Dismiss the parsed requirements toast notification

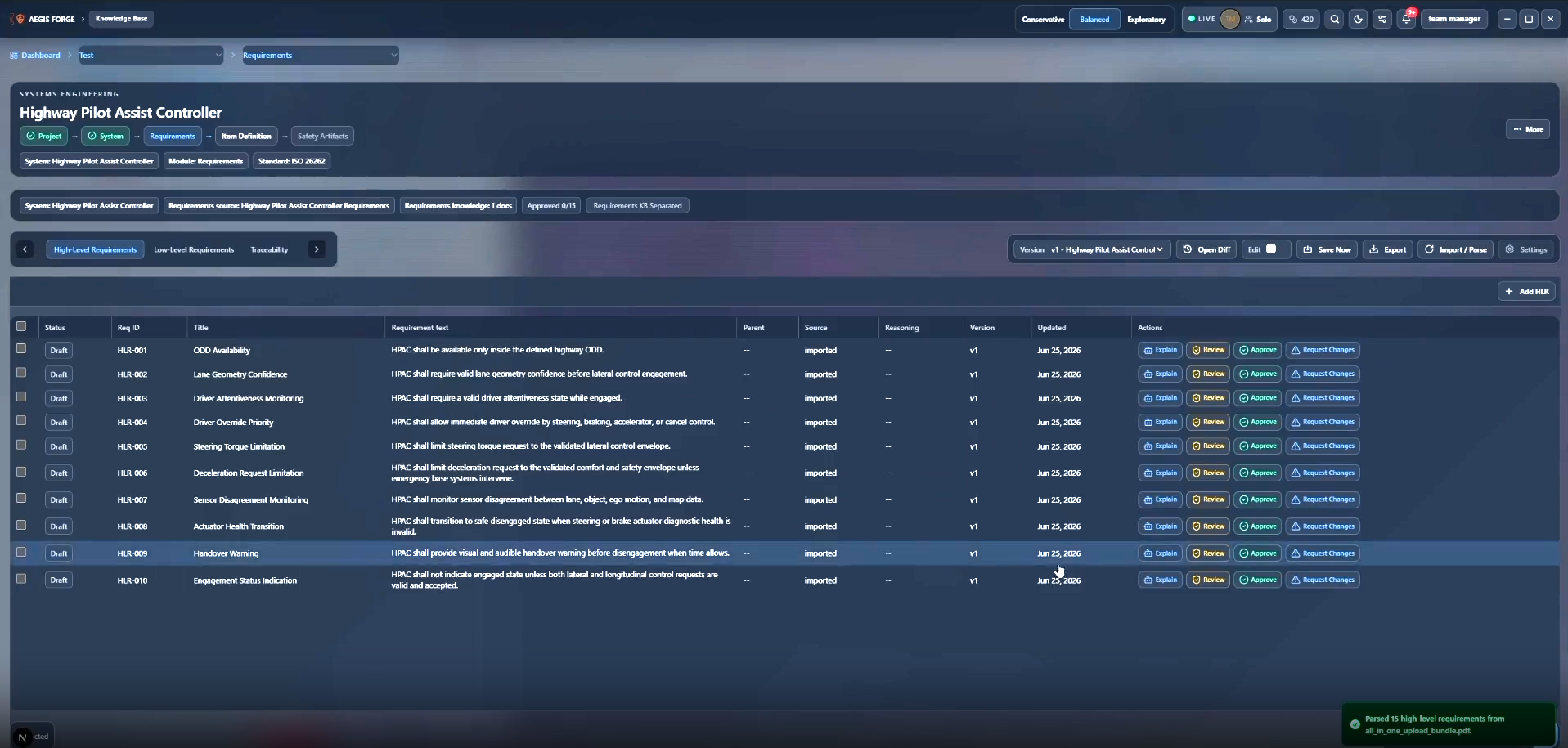(1449, 724)
